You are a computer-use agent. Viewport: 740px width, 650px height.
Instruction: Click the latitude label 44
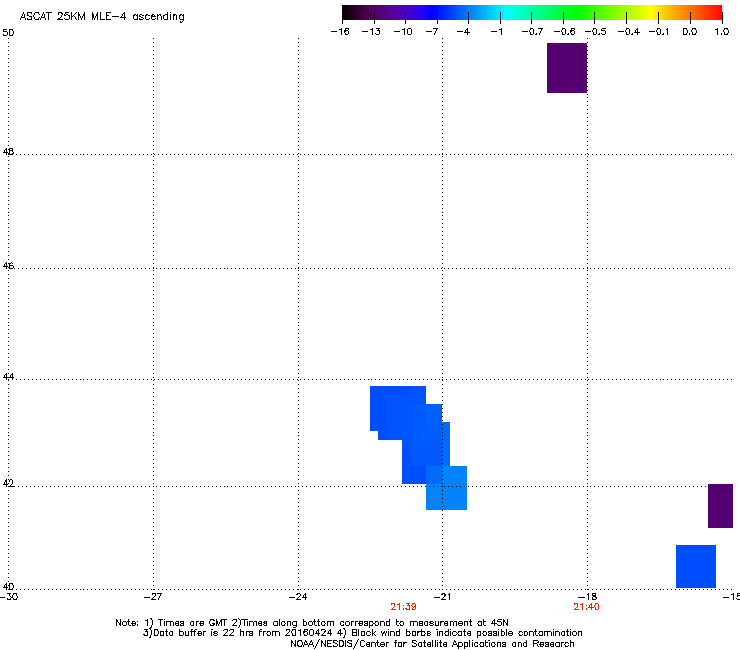8,377
